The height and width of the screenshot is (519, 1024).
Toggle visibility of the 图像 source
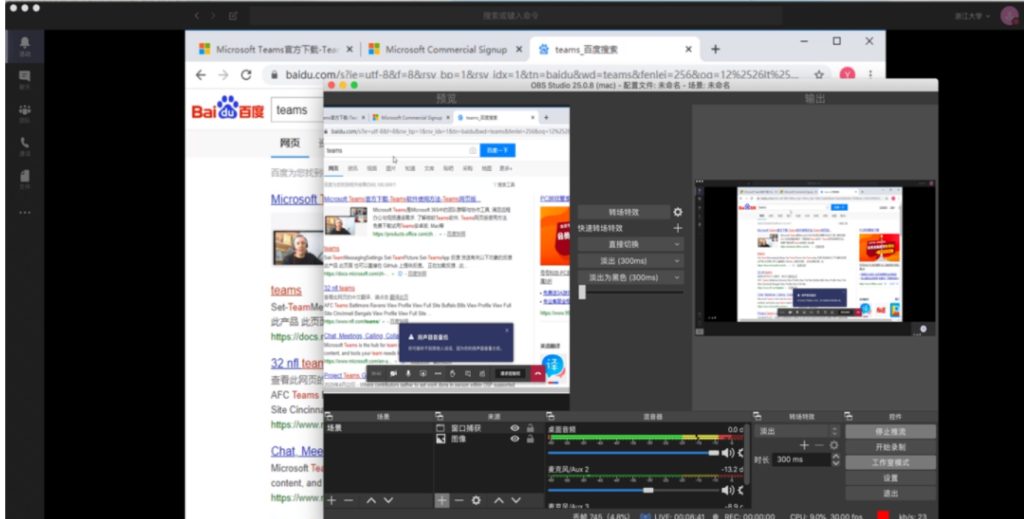pyautogui.click(x=515, y=439)
